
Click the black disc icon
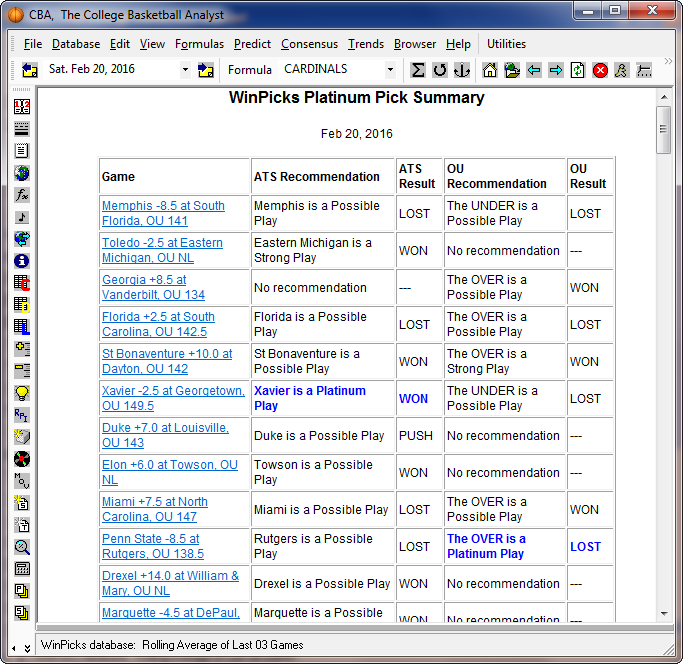(22, 459)
